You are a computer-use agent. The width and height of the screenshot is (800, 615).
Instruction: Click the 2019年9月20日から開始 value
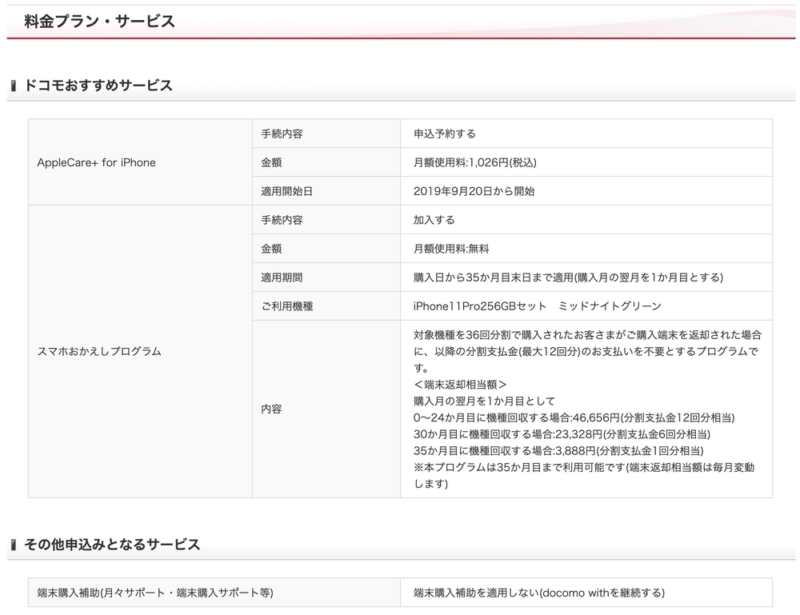point(473,191)
